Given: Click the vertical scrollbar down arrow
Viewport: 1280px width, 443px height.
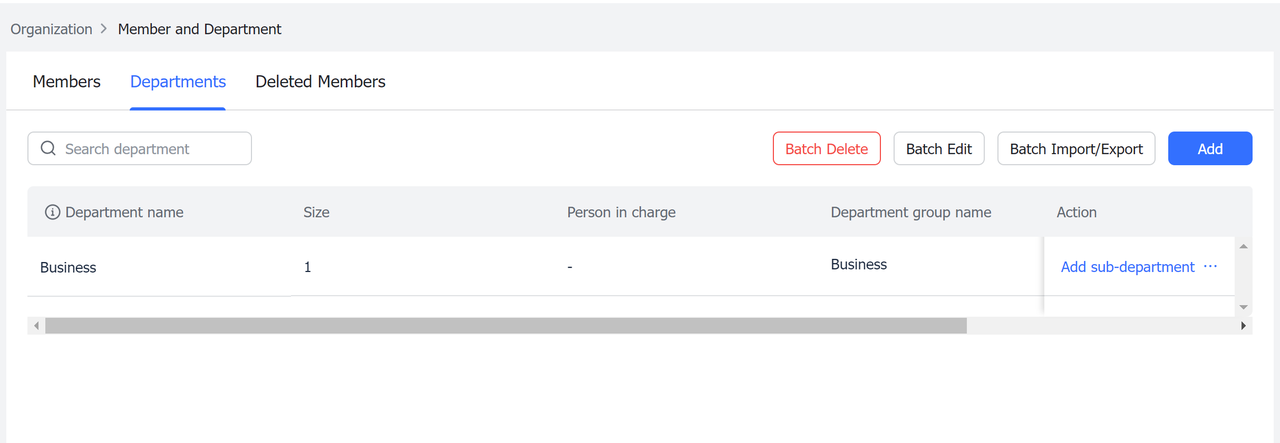Looking at the screenshot, I should point(1243,307).
